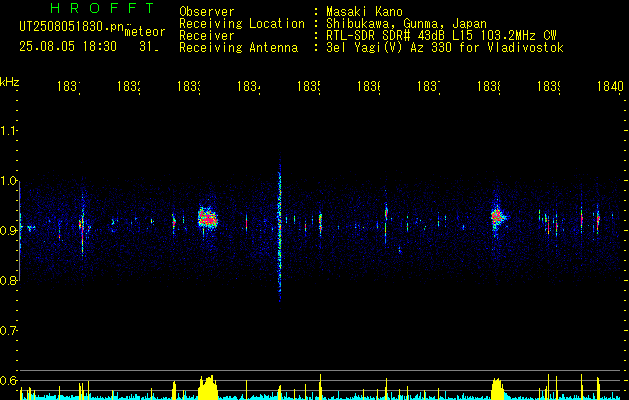The width and height of the screenshot is (629, 400).
Task: Click the 1835 time axis label
Action: [309, 86]
